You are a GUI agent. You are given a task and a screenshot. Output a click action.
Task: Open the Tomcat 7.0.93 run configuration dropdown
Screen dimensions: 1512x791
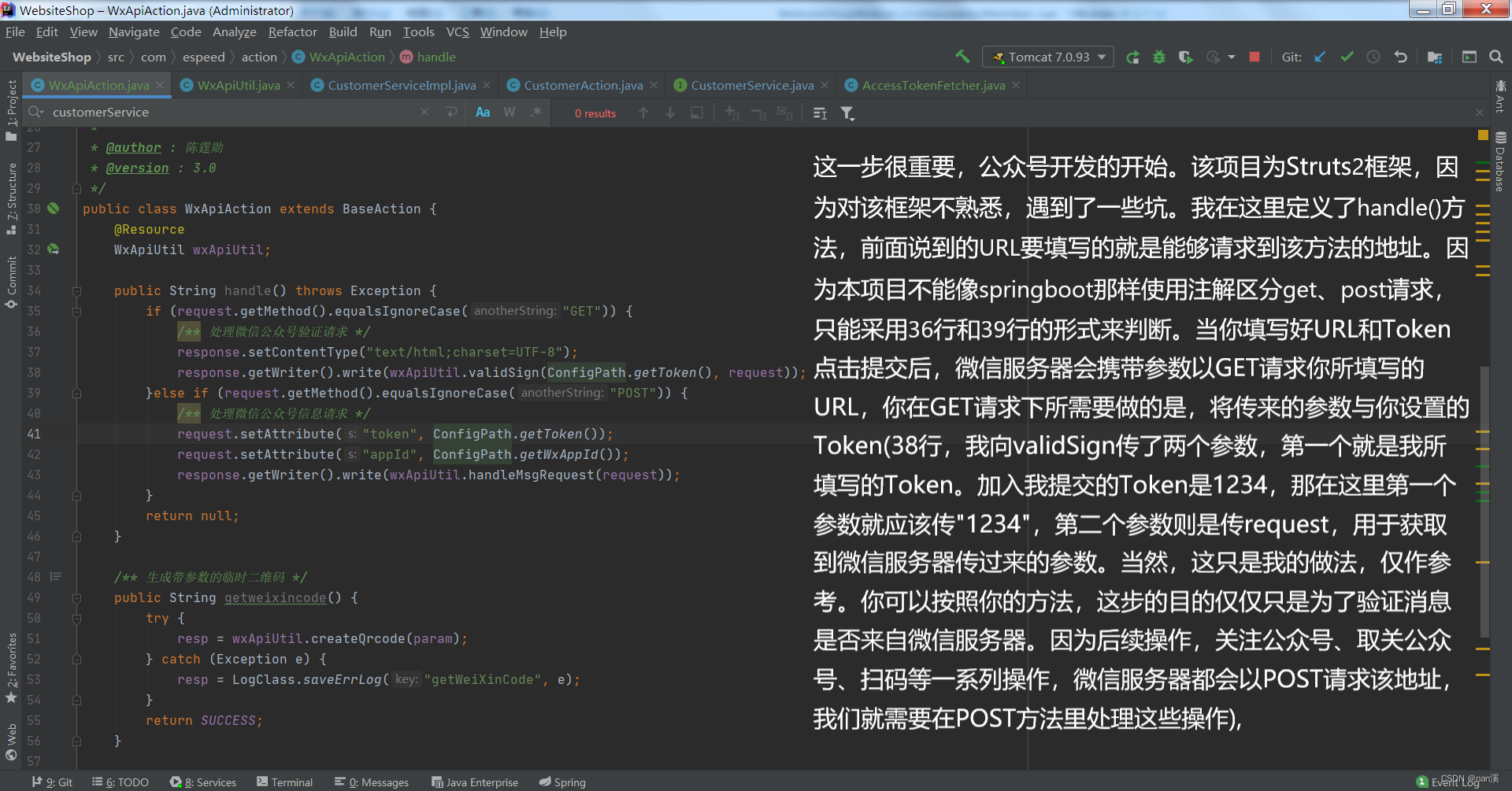[1048, 57]
